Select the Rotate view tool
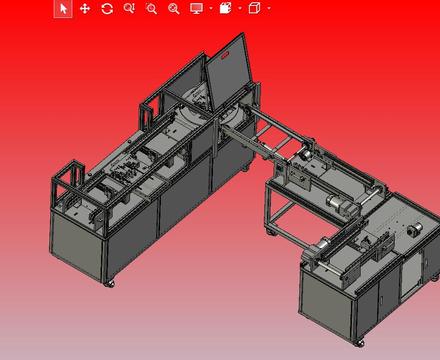 tap(107, 9)
